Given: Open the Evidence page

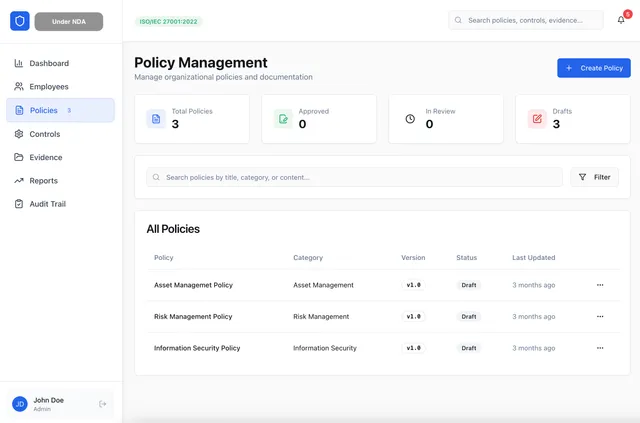Looking at the screenshot, I should click(60, 157).
